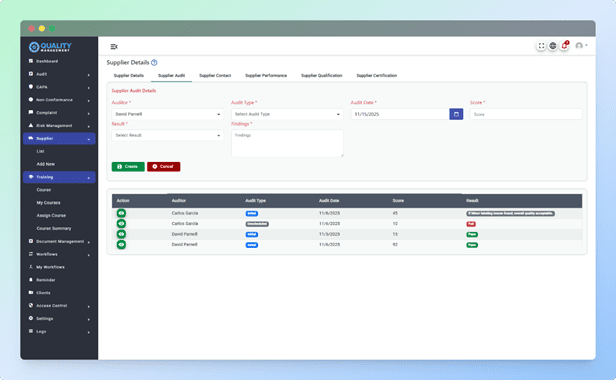The height and width of the screenshot is (380, 616).
Task: Click the Risk Management warning icon
Action: tap(31, 125)
